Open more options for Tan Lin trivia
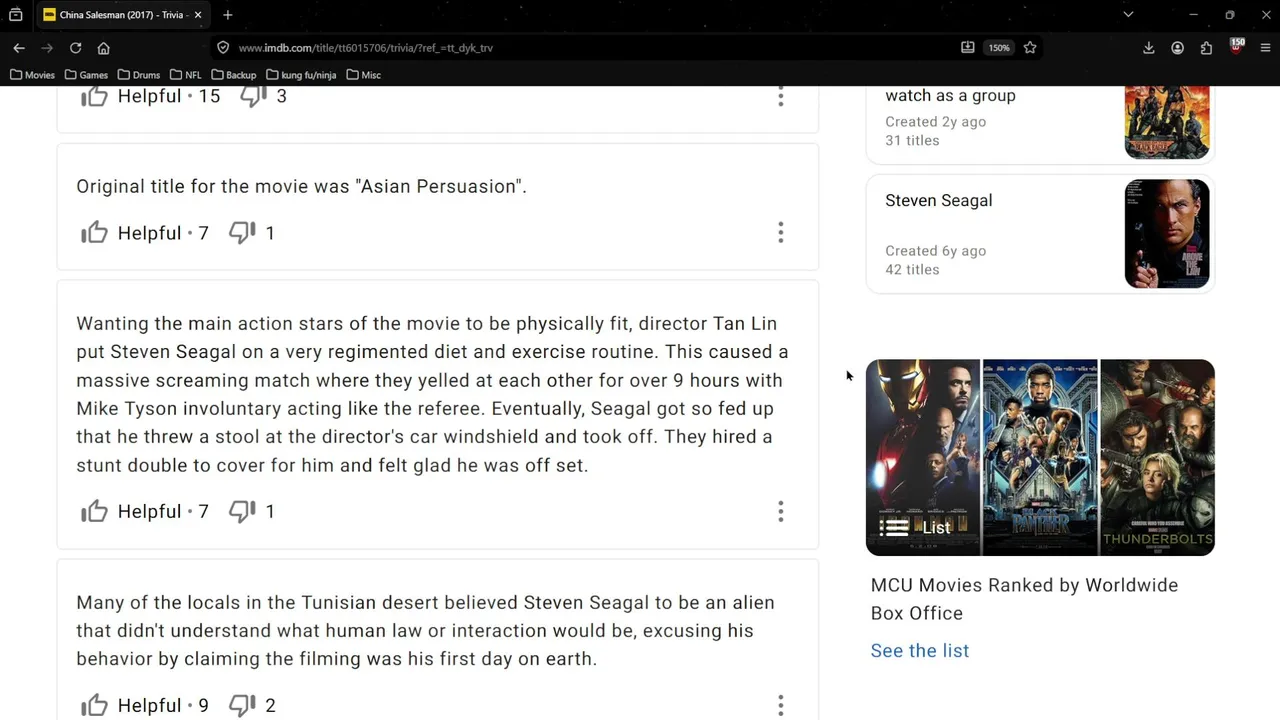Screen dimensions: 1280x720 coord(781,511)
